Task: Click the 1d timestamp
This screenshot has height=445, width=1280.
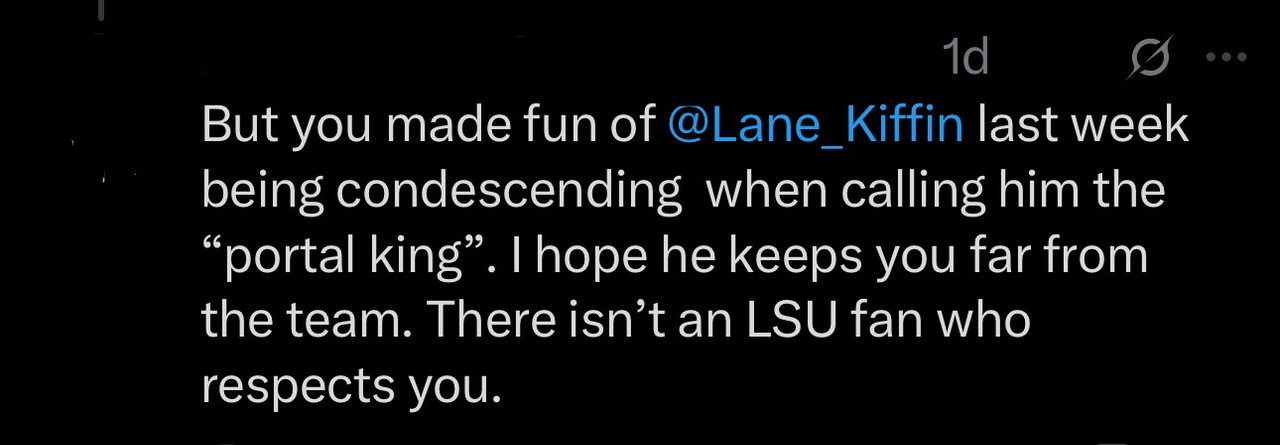Action: pyautogui.click(x=966, y=61)
